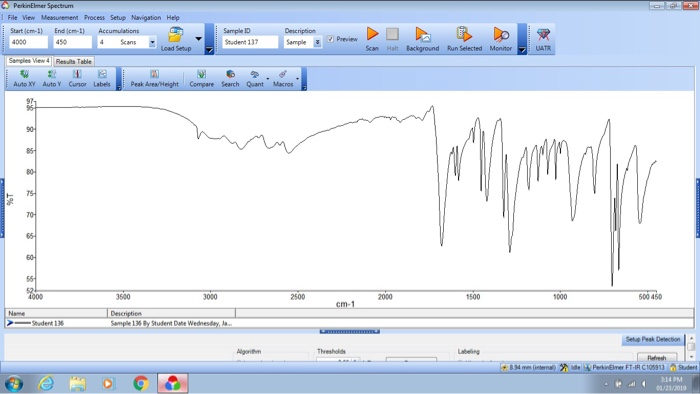Click the Setup Peak Detection button
Screen dimensions: 700x394
coord(653,340)
